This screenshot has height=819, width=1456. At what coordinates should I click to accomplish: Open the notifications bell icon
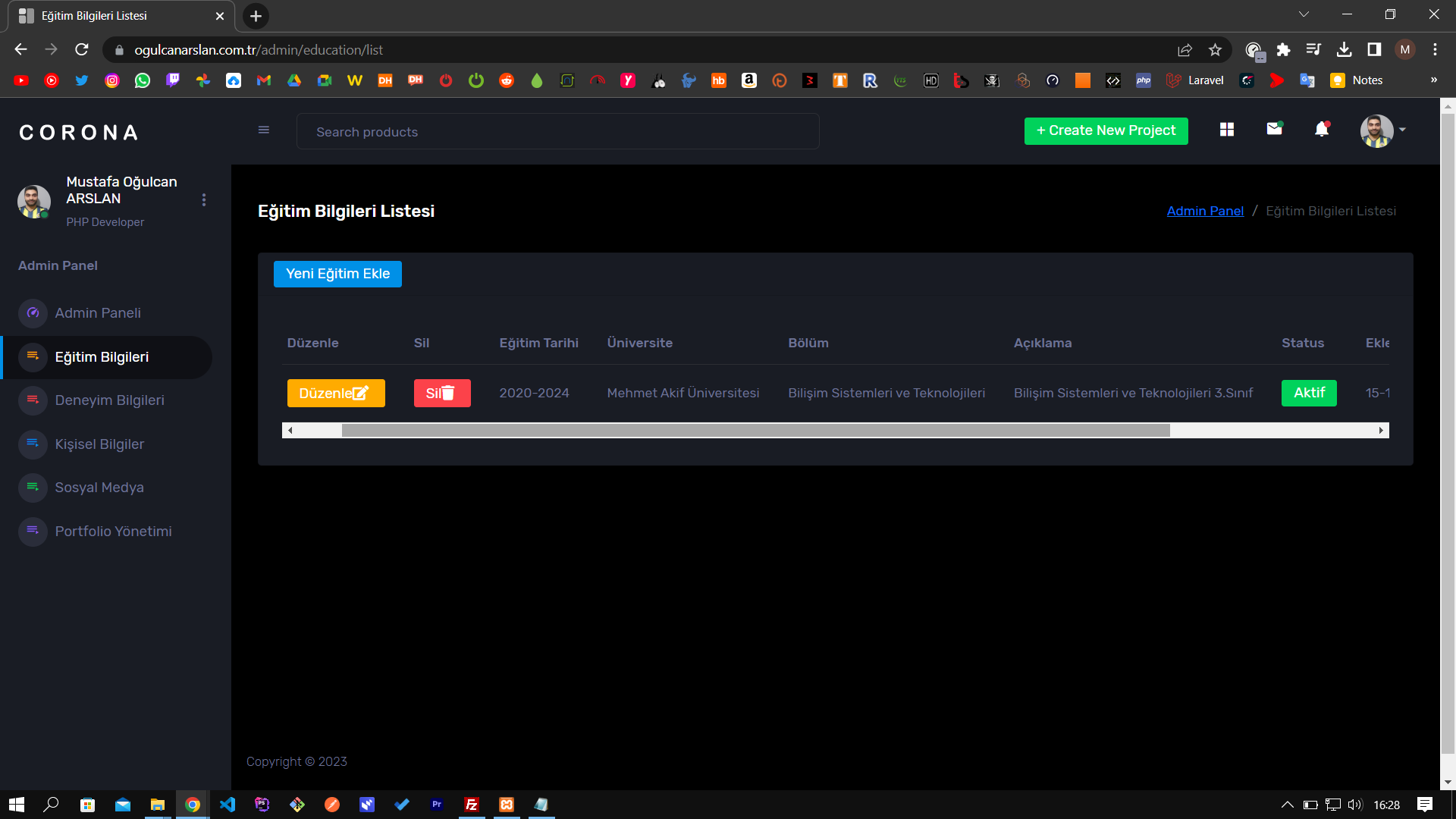(1322, 130)
